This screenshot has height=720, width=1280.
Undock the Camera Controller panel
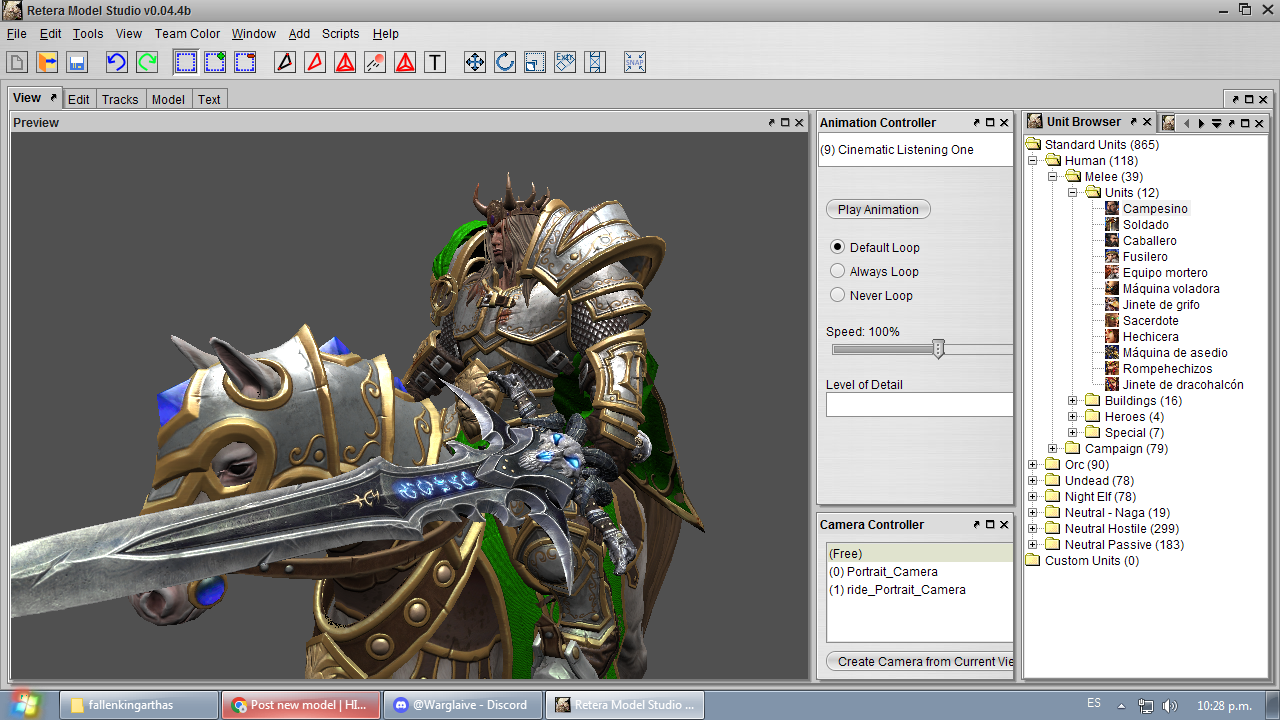pyautogui.click(x=977, y=524)
